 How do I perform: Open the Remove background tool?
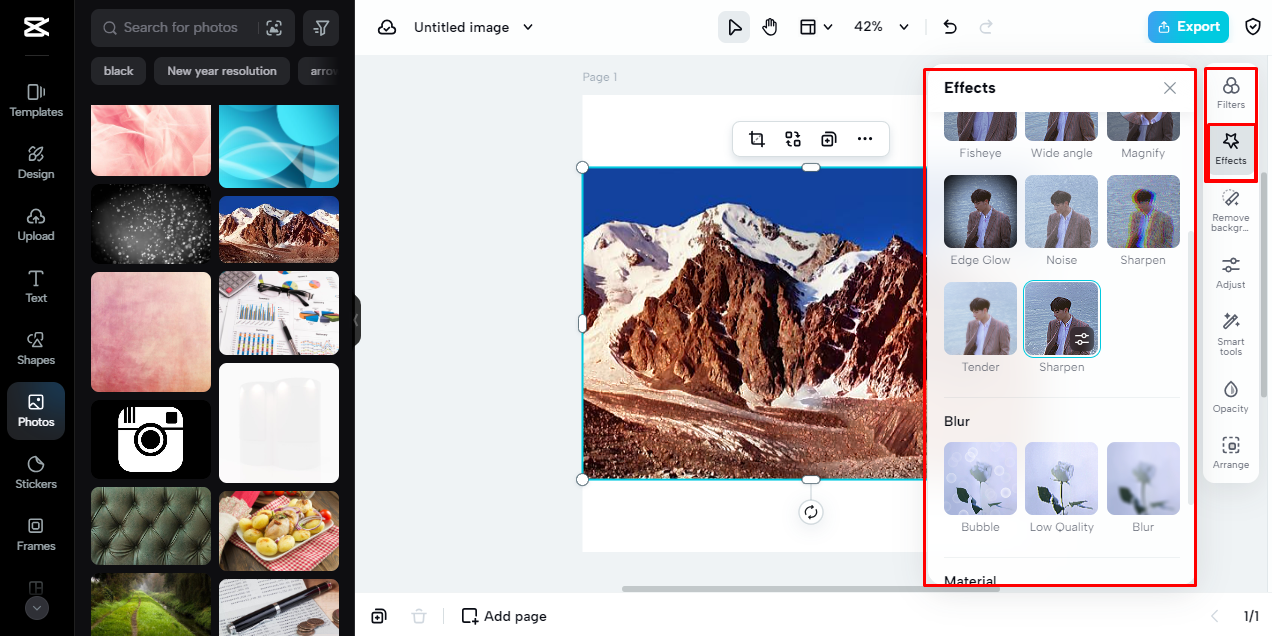pos(1231,210)
